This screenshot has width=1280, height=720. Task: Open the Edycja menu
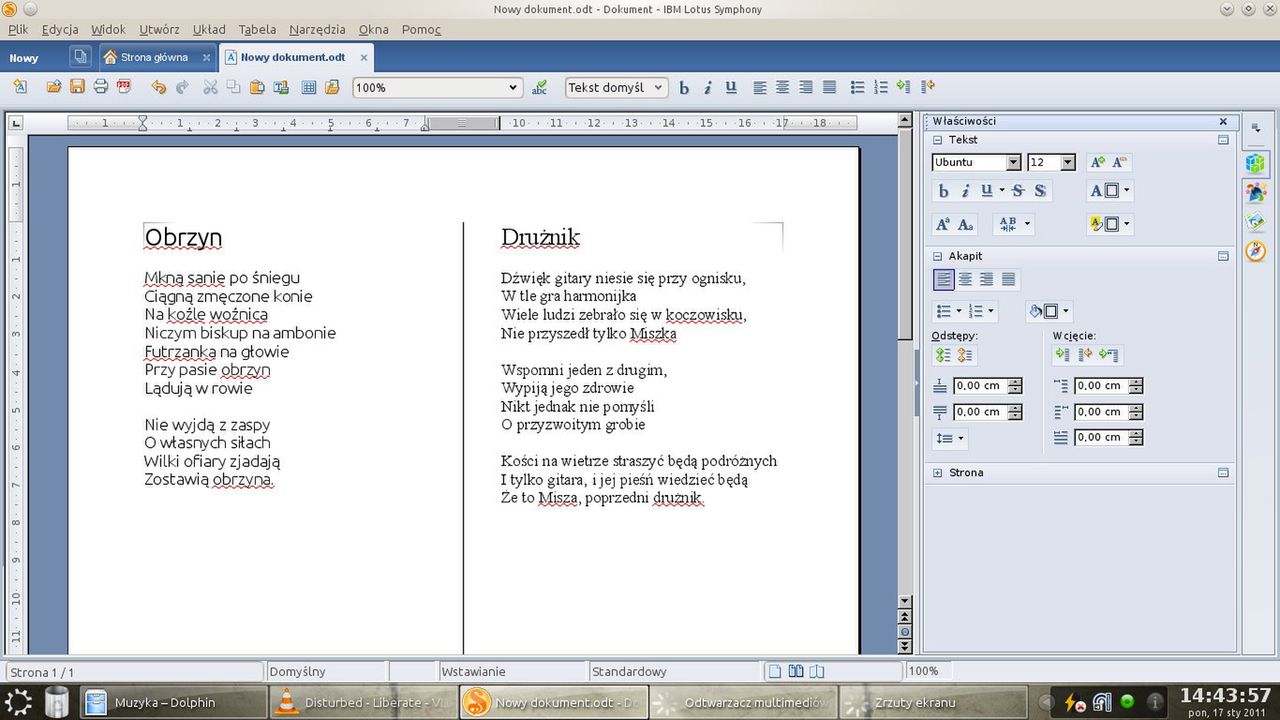pos(60,29)
